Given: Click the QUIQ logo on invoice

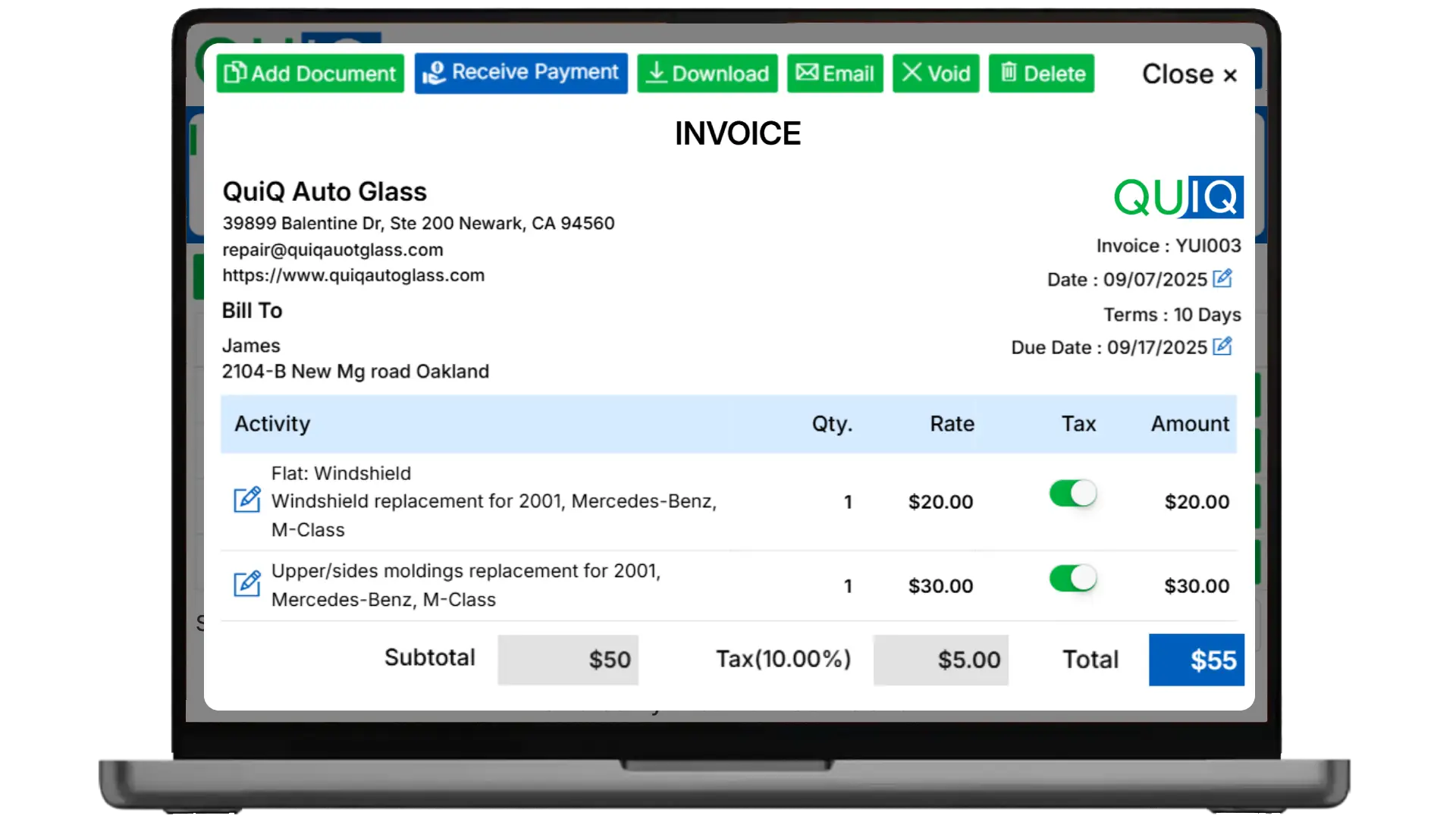Looking at the screenshot, I should tap(1178, 197).
